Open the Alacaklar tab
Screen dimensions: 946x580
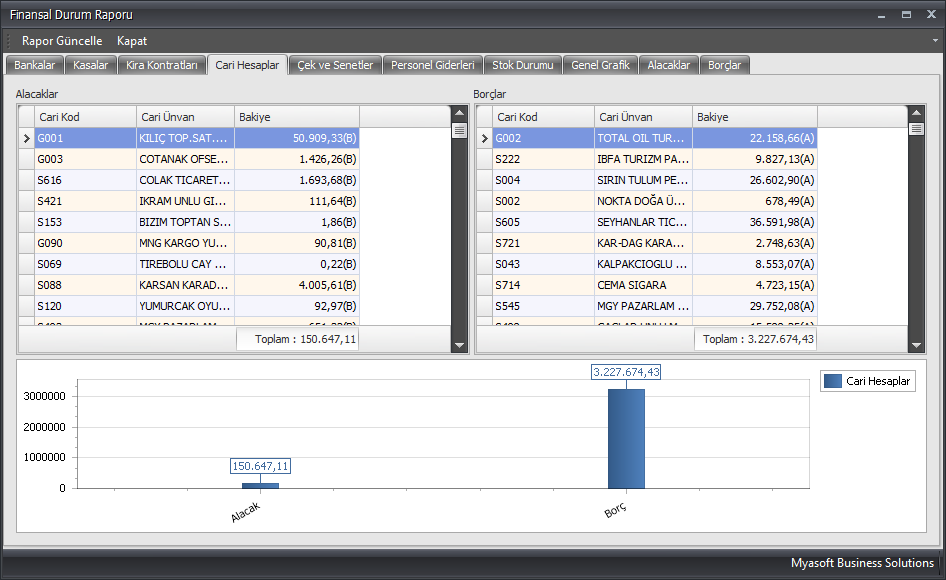point(668,65)
